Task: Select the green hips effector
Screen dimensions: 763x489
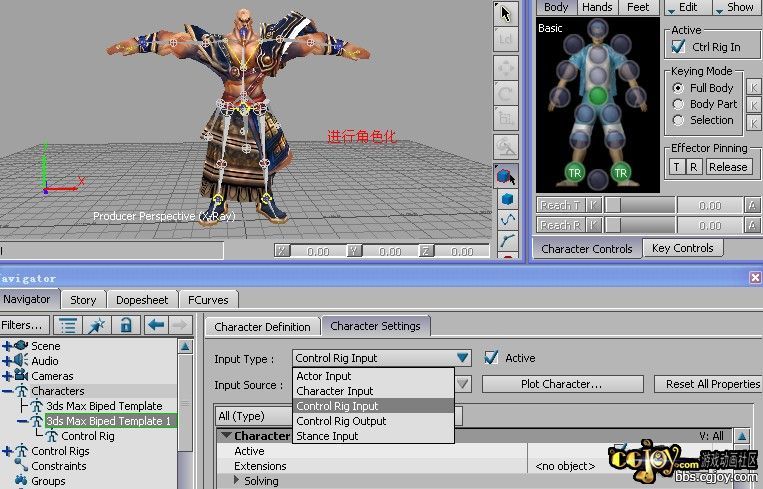Action: [x=598, y=95]
